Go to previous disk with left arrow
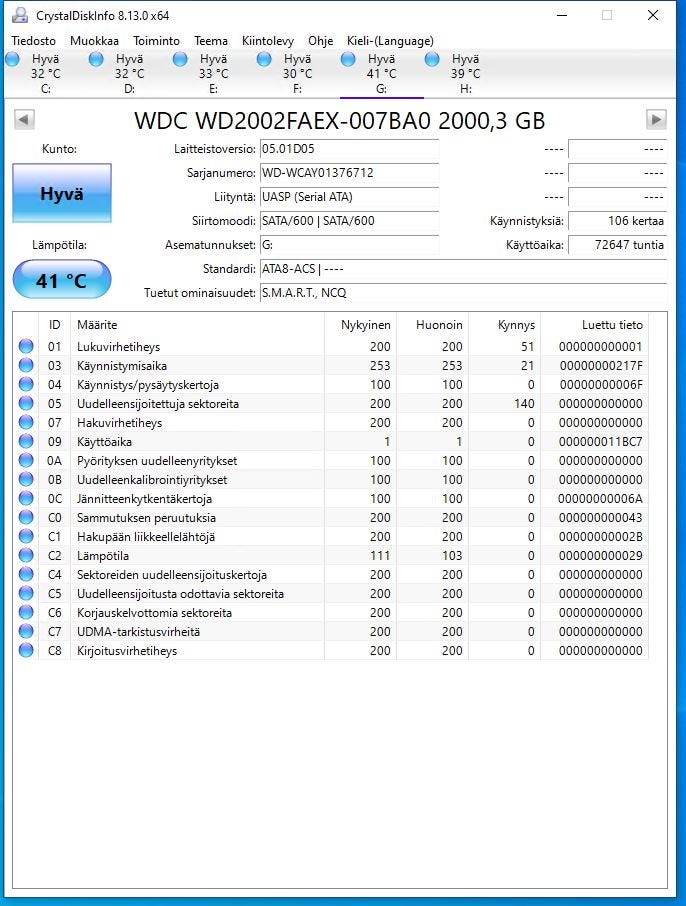 click(x=24, y=120)
